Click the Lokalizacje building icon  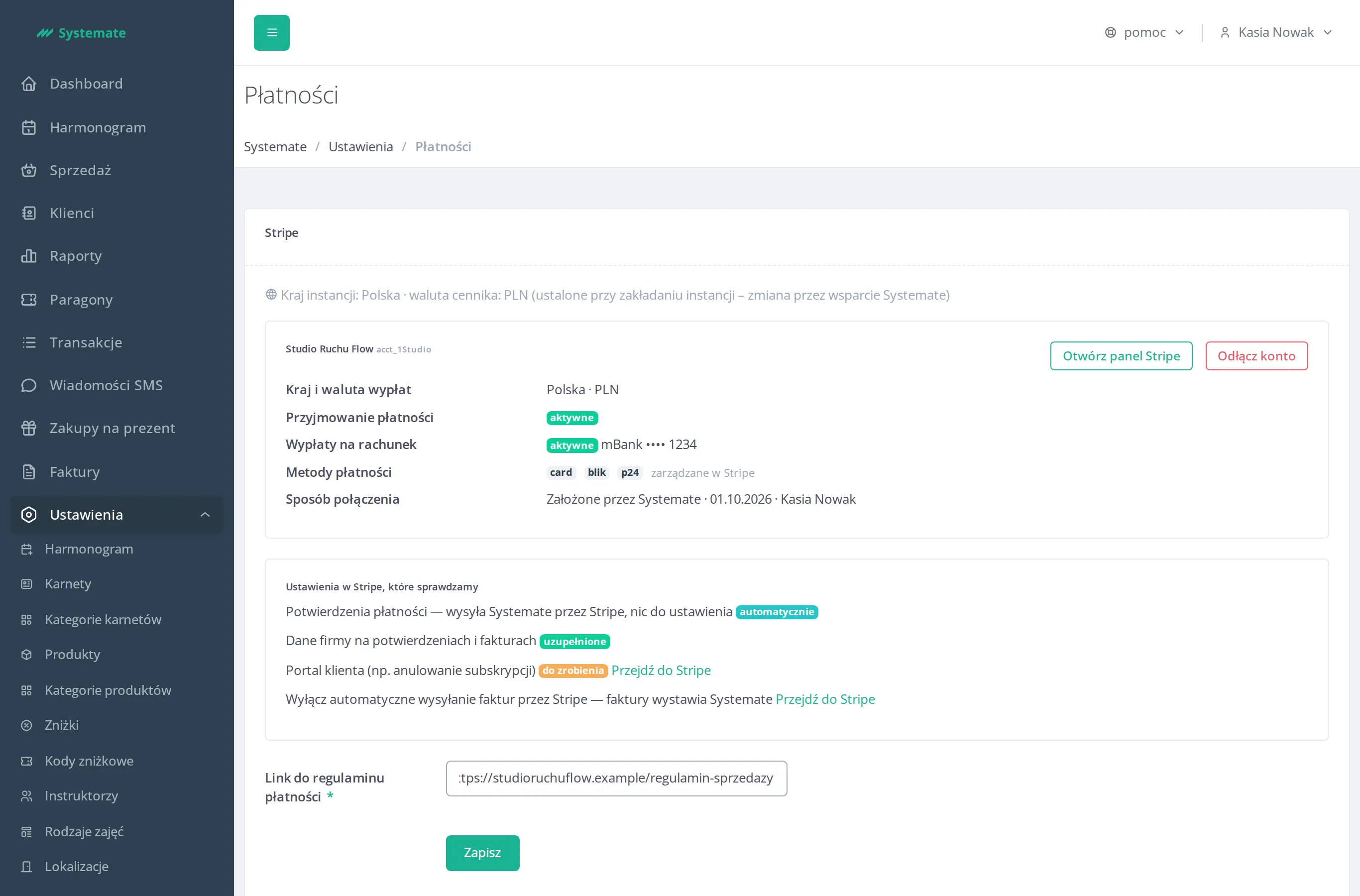(26, 867)
